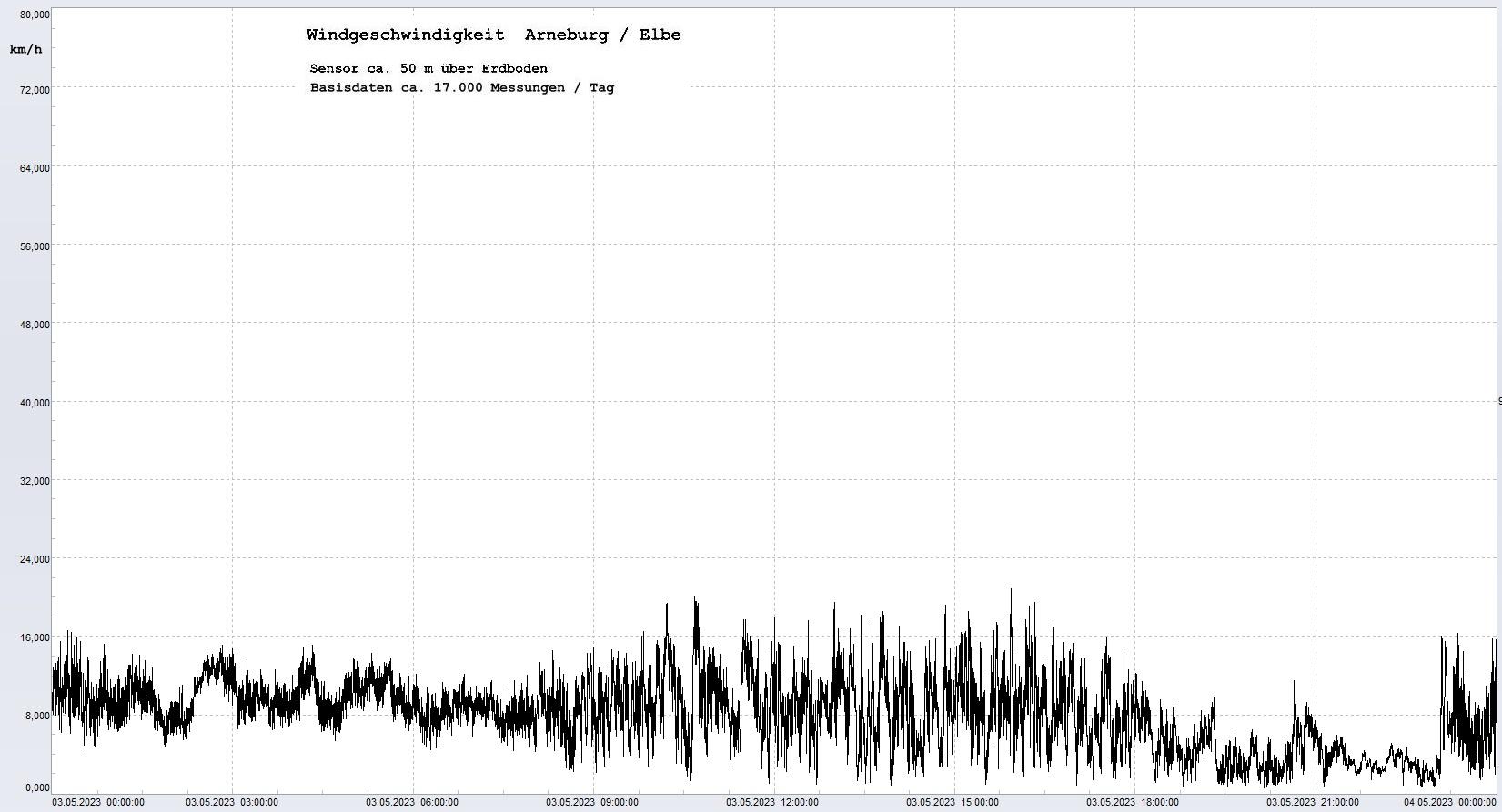This screenshot has height=812, width=1502.
Task: Select the 03.05.2023 15:00:00 time label
Action: (953, 802)
